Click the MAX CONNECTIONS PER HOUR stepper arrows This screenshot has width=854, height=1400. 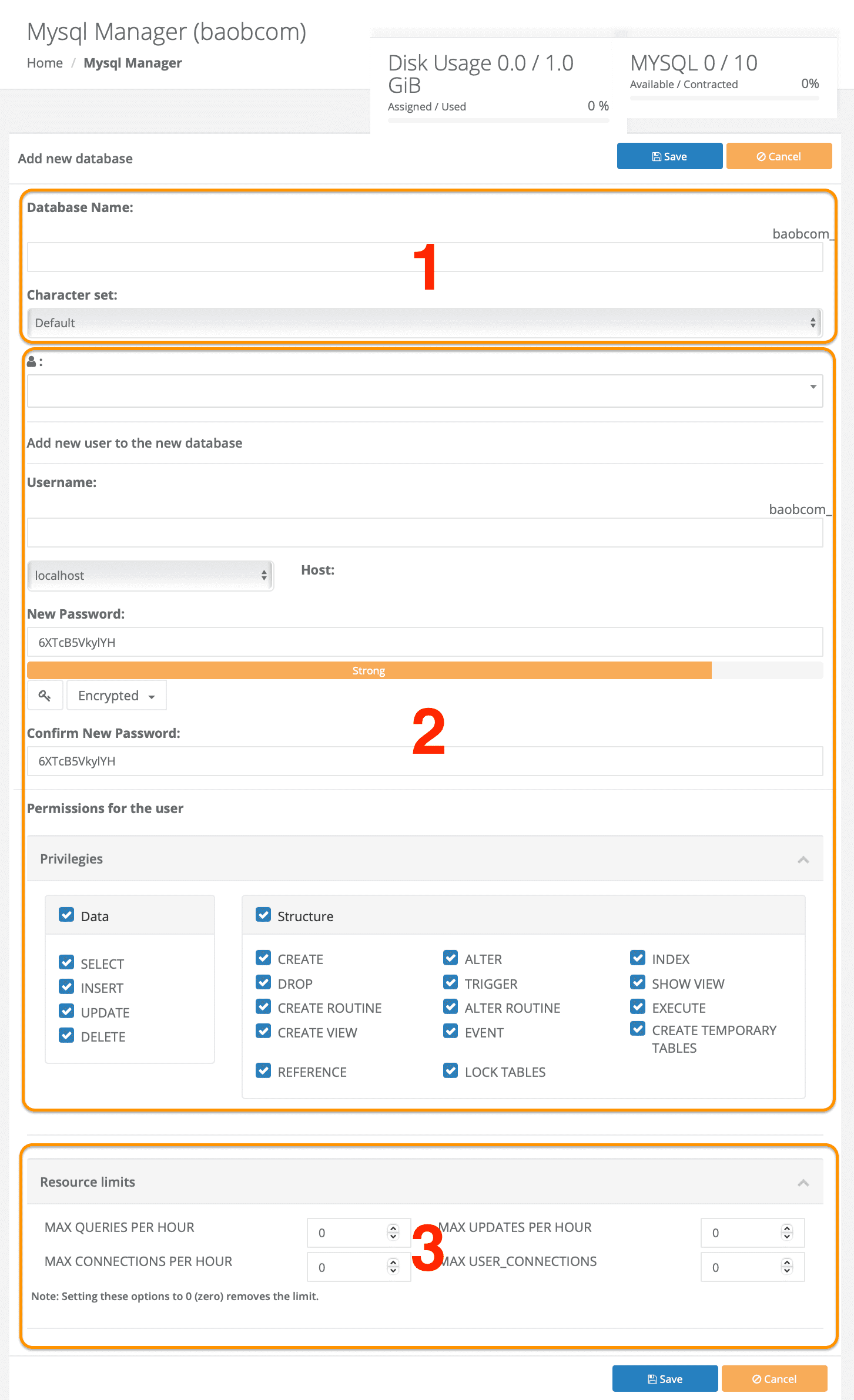pos(393,1267)
